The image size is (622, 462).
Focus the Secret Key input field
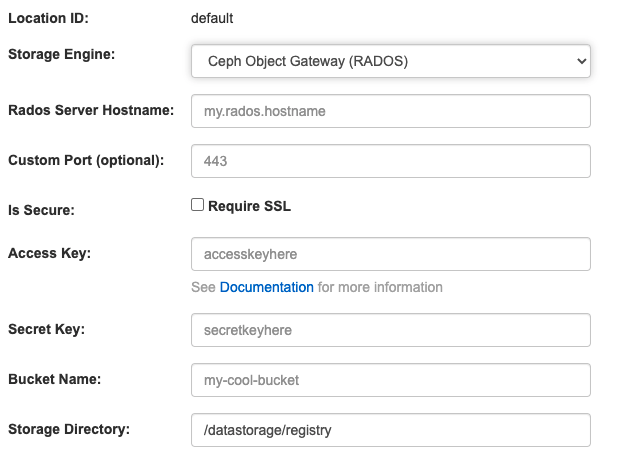(x=390, y=330)
